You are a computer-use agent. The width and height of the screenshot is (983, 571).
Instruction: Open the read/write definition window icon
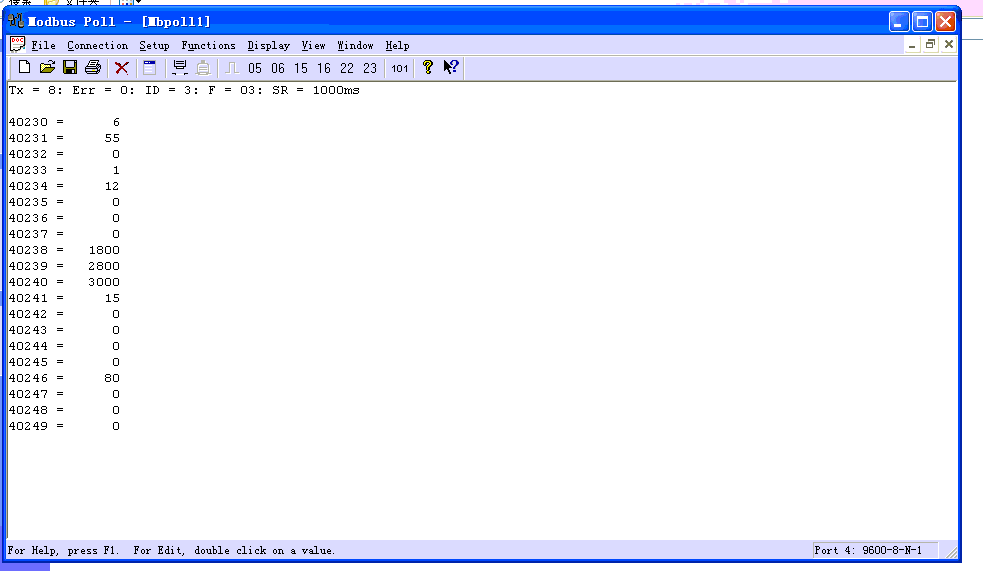(150, 68)
